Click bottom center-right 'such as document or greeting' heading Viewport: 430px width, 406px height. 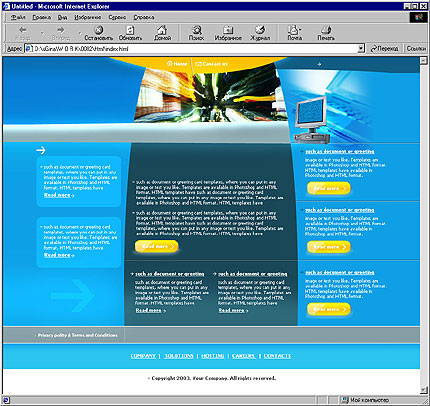click(x=253, y=274)
